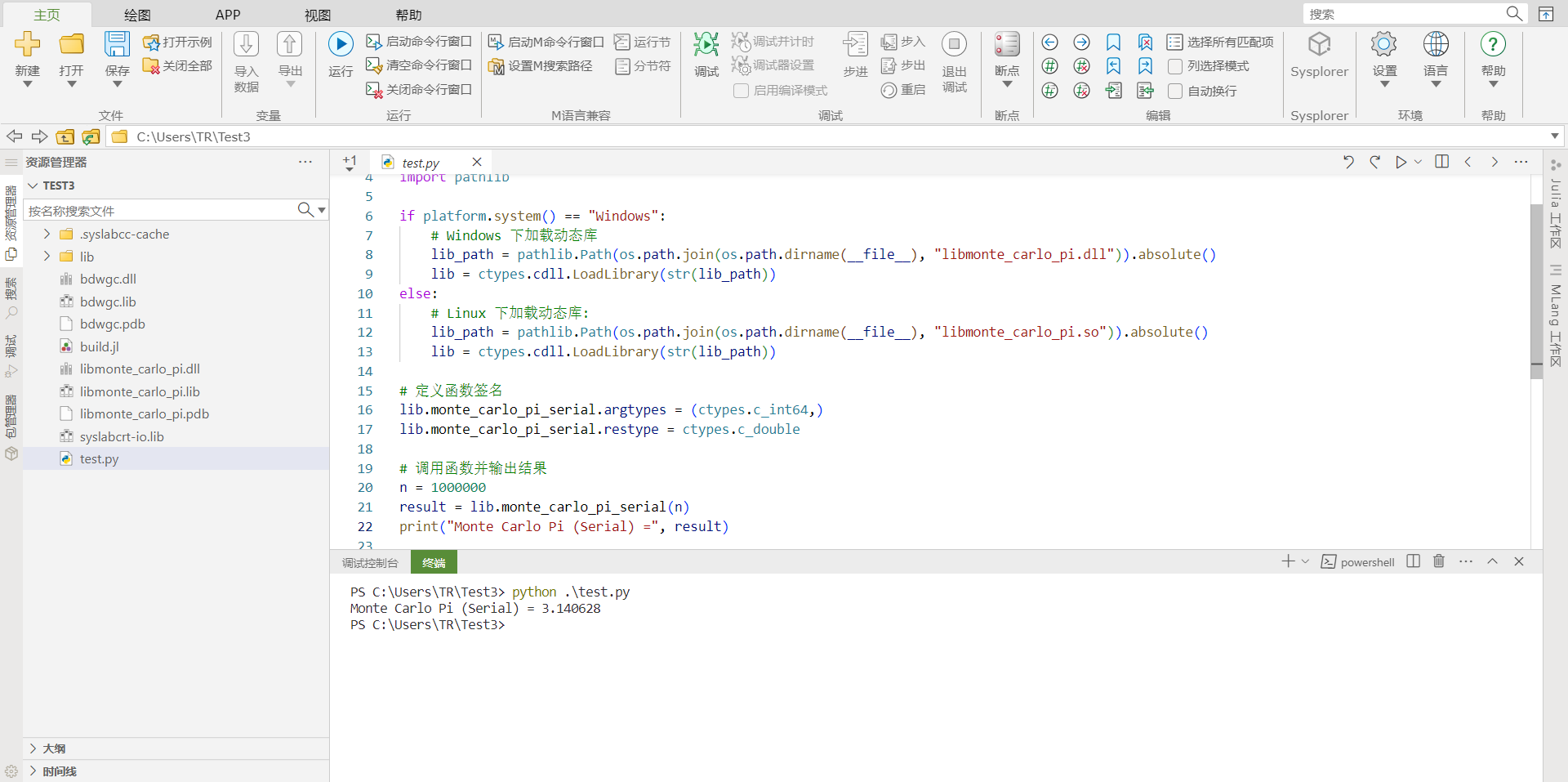Open the path bar dropdown arrow
Screen dimensions: 1568x782
(1554, 136)
